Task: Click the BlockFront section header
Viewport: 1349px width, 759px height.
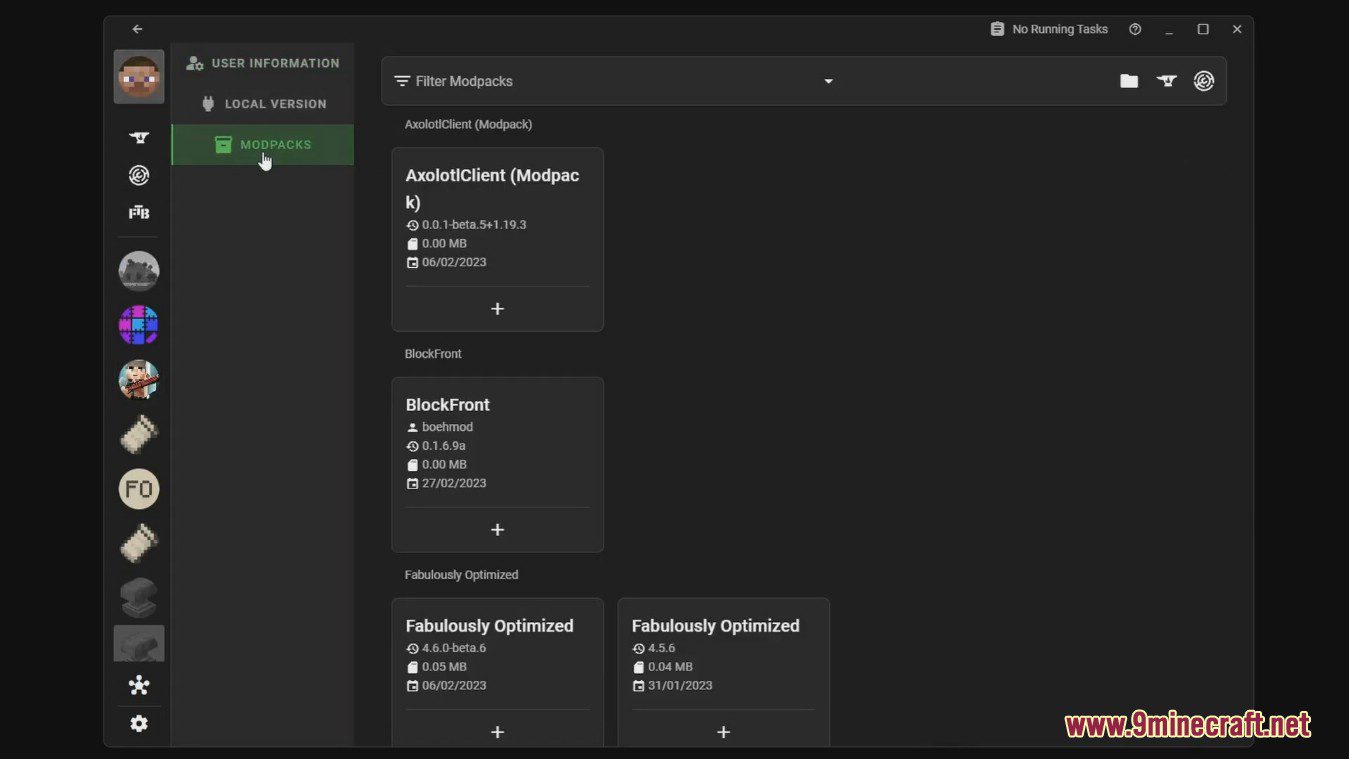Action: [x=433, y=354]
